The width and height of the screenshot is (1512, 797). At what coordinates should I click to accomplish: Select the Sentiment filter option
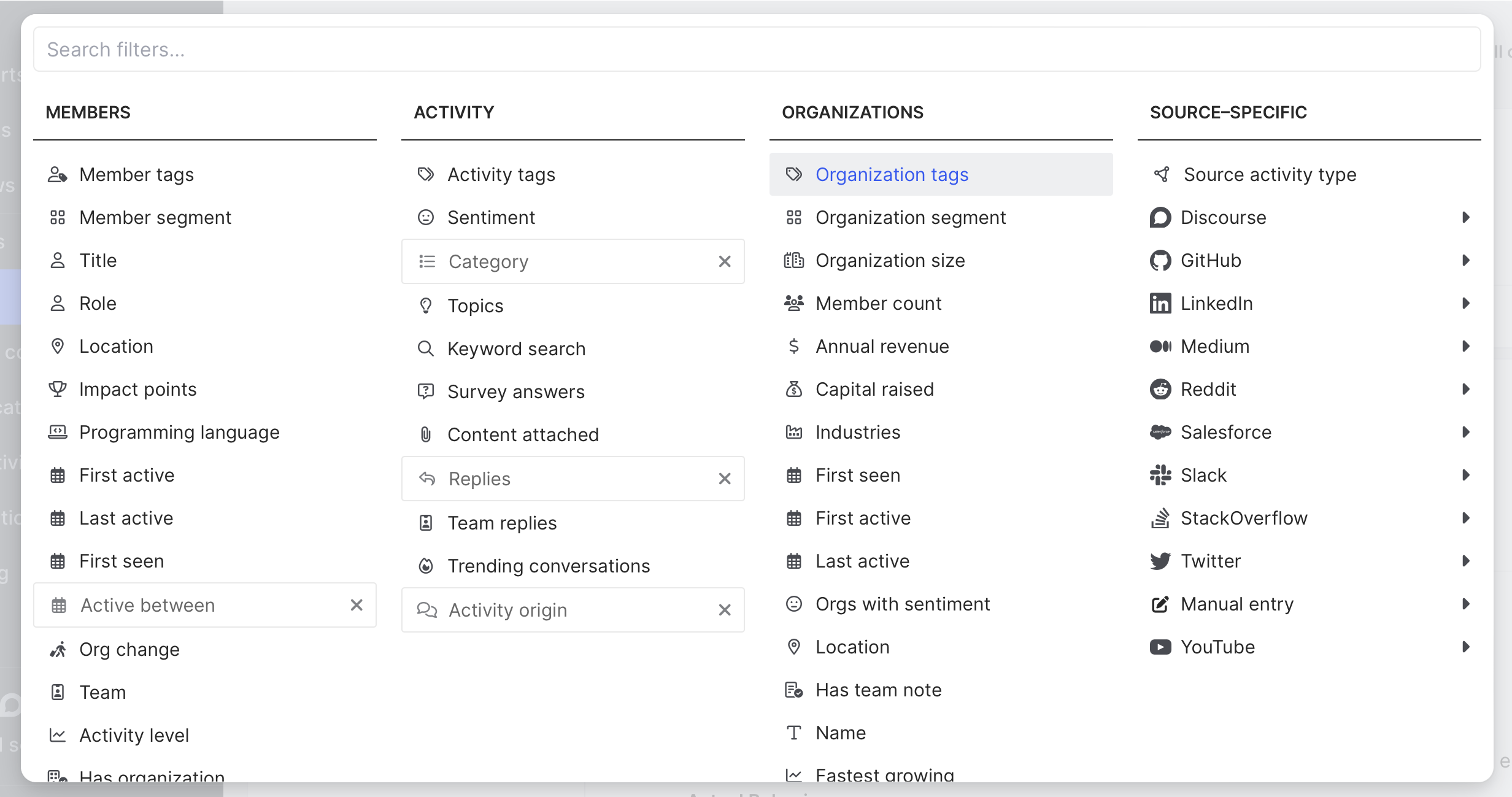pyautogui.click(x=491, y=218)
